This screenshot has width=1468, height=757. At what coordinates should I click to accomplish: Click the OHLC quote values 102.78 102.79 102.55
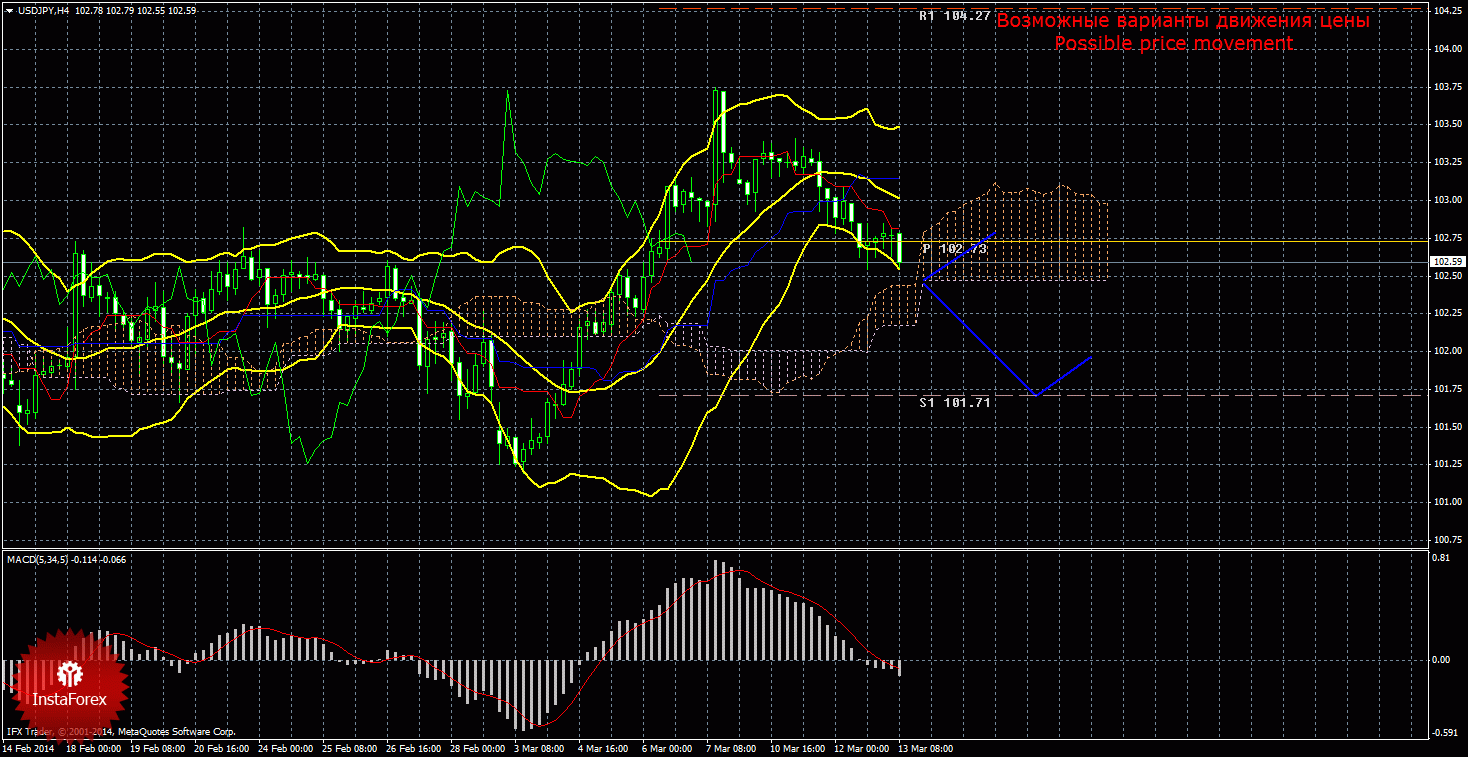pyautogui.click(x=119, y=9)
